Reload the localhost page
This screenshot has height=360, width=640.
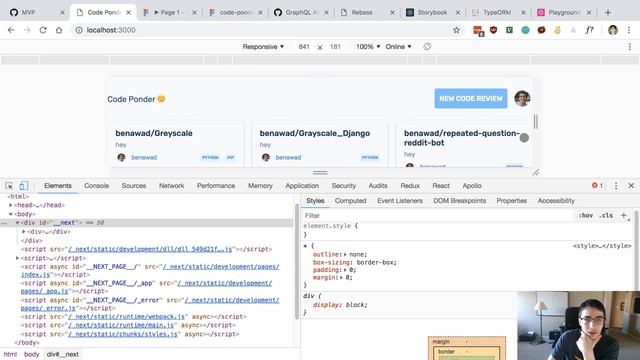click(43, 30)
